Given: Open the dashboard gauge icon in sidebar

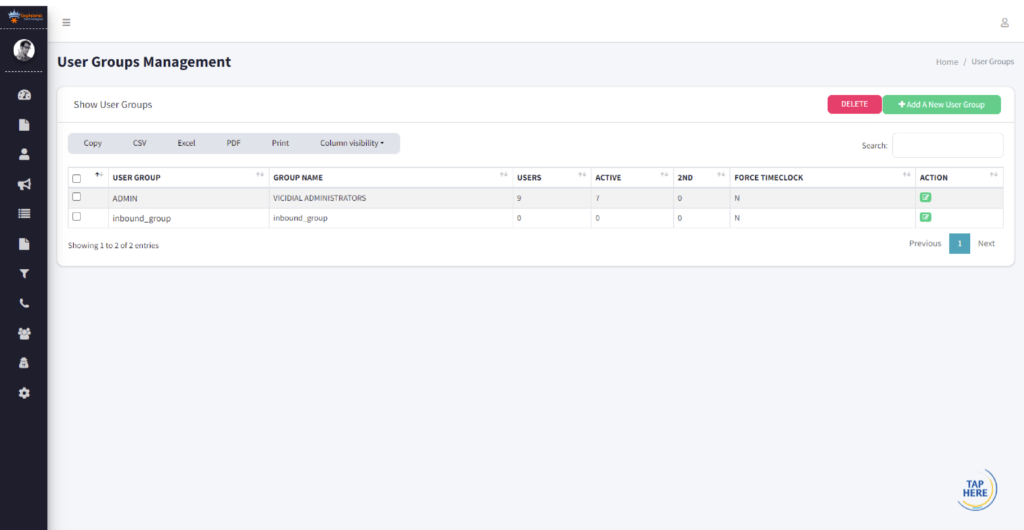Looking at the screenshot, I should [24, 95].
